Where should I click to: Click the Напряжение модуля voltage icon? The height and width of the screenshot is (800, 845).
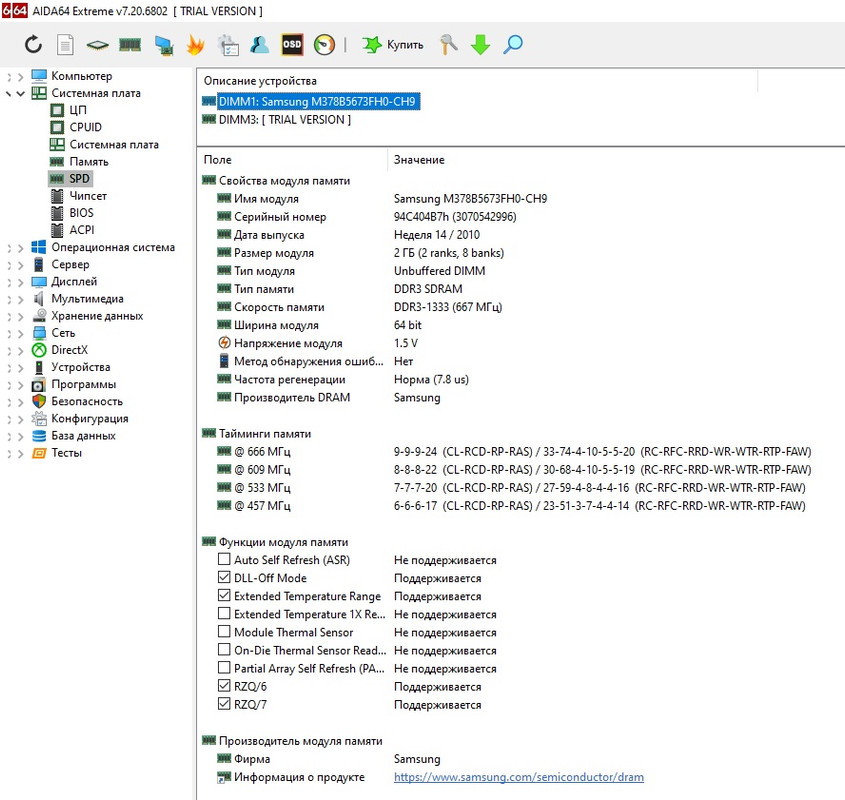(224, 343)
